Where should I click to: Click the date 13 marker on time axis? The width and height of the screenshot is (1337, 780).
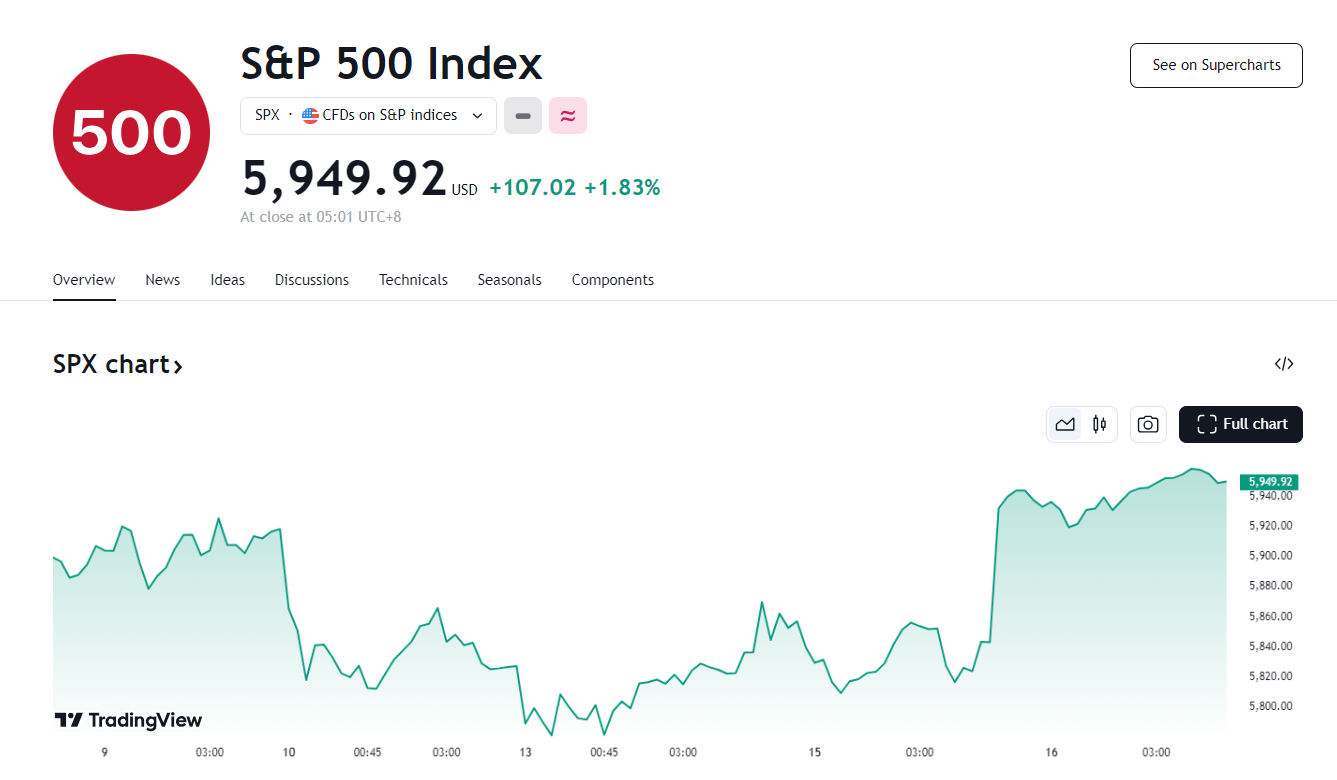pyautogui.click(x=525, y=752)
